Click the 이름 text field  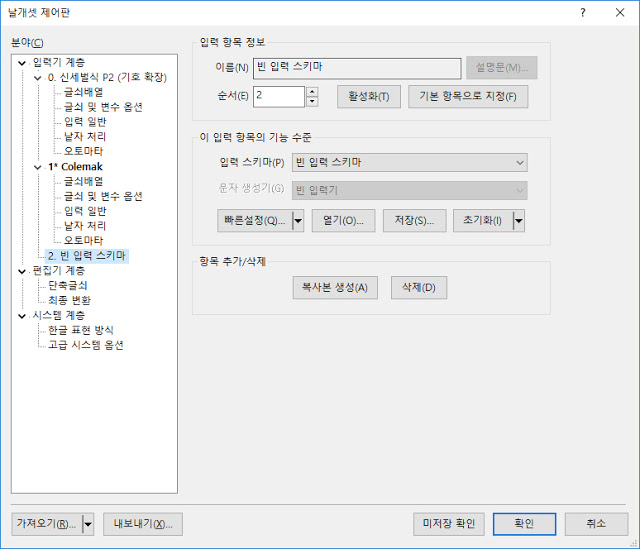coord(357,68)
